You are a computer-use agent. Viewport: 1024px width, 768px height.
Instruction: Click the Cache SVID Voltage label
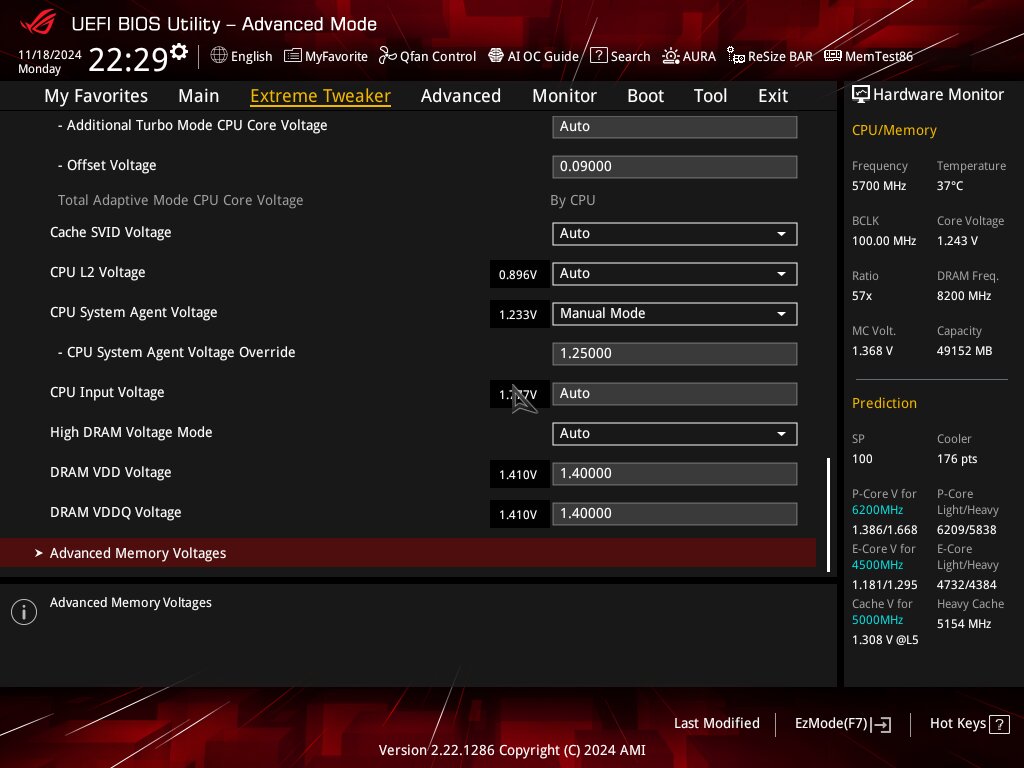click(110, 232)
